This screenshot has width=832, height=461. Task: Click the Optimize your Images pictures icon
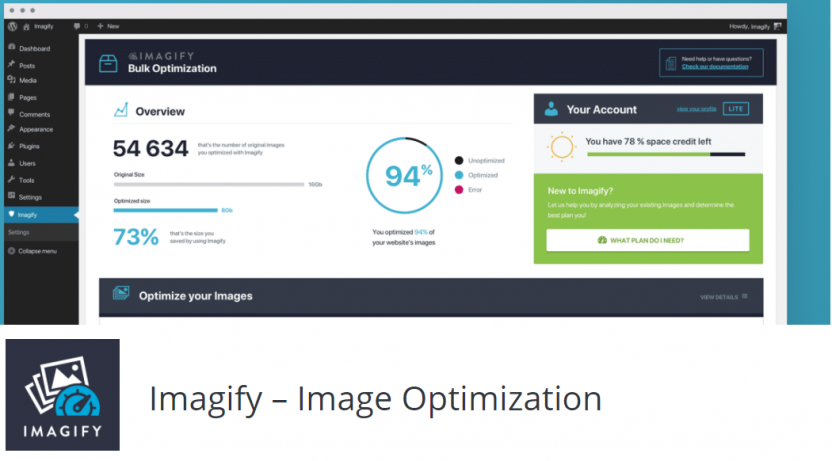[121, 293]
